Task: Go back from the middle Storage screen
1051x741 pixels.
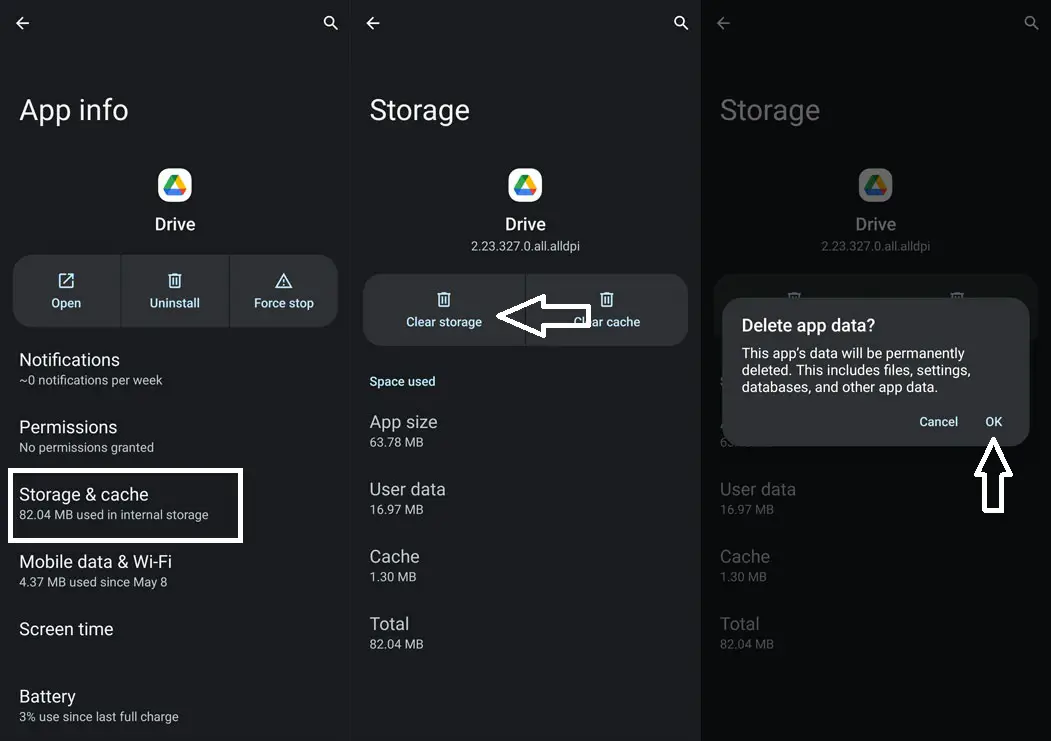Action: point(373,23)
